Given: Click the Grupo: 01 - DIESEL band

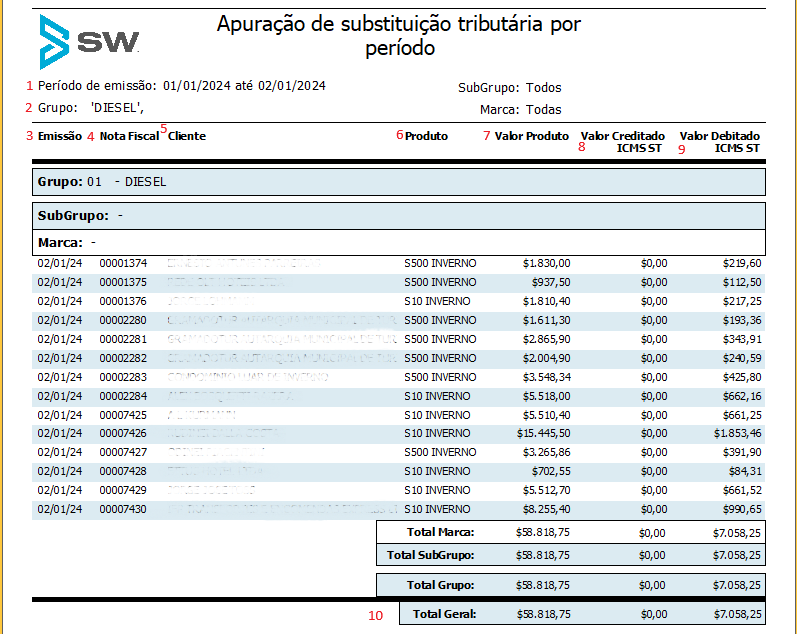Looking at the screenshot, I should (x=398, y=182).
